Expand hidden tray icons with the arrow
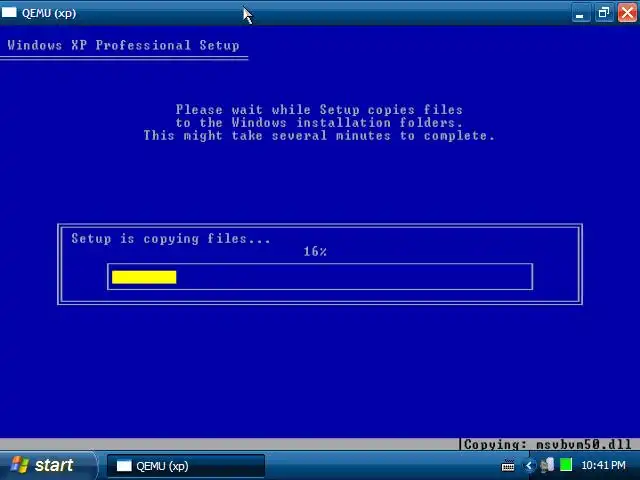Viewport: 640px width, 480px height. (529, 465)
